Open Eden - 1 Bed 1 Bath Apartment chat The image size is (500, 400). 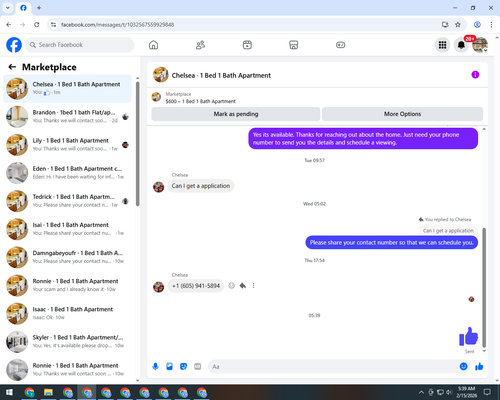coord(67,173)
